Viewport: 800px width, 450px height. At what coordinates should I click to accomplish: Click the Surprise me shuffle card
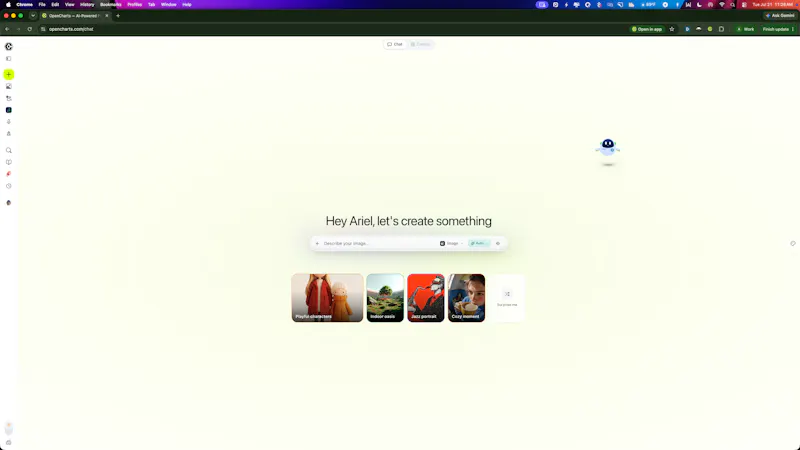507,298
